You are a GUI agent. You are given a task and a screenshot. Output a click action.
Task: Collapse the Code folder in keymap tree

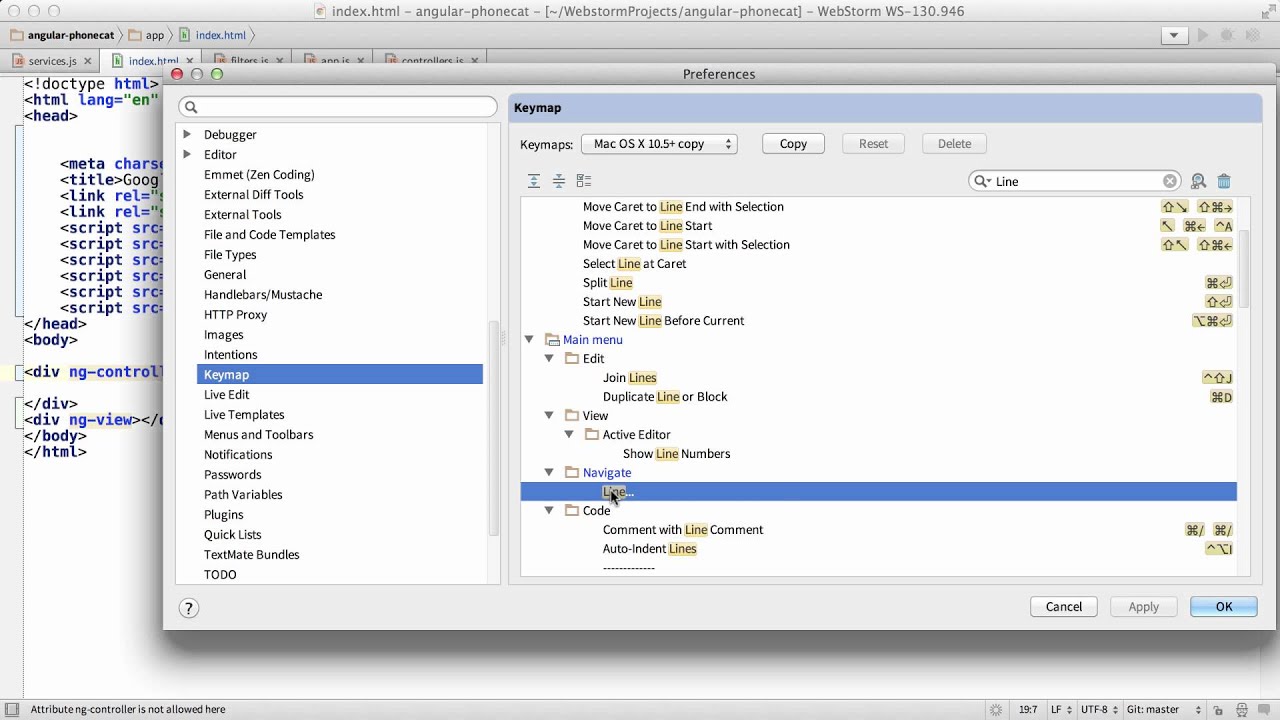[549, 511]
